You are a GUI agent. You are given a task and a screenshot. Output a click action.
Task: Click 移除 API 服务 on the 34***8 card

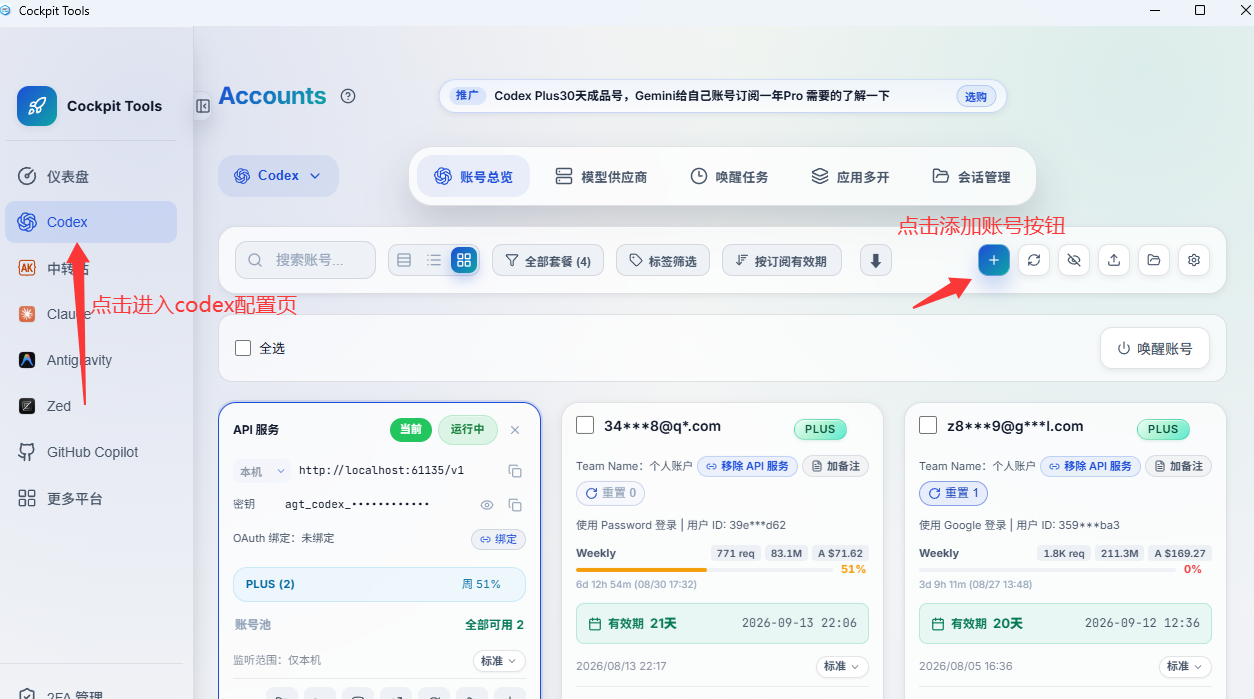point(748,466)
